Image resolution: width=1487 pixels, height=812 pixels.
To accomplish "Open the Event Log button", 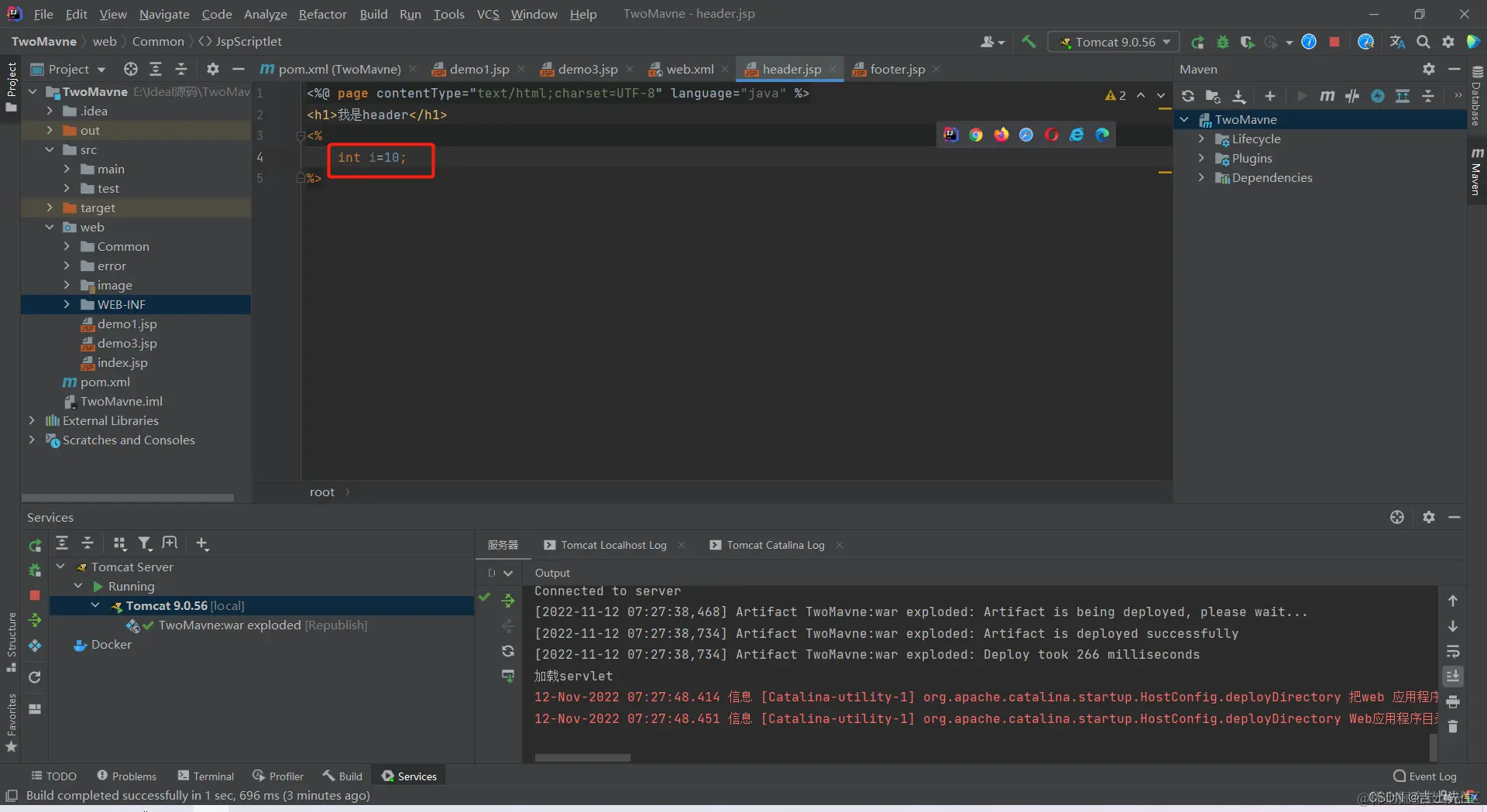I will pos(1424,776).
